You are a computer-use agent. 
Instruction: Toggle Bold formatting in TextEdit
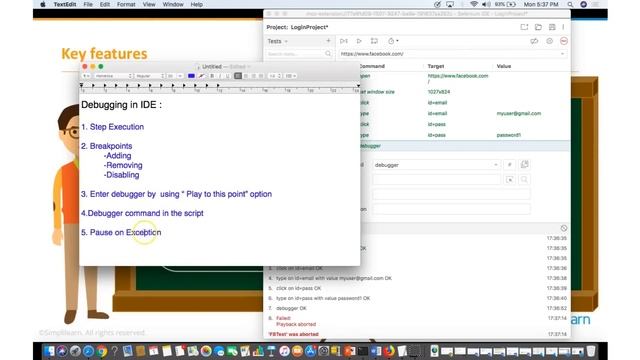212,76
